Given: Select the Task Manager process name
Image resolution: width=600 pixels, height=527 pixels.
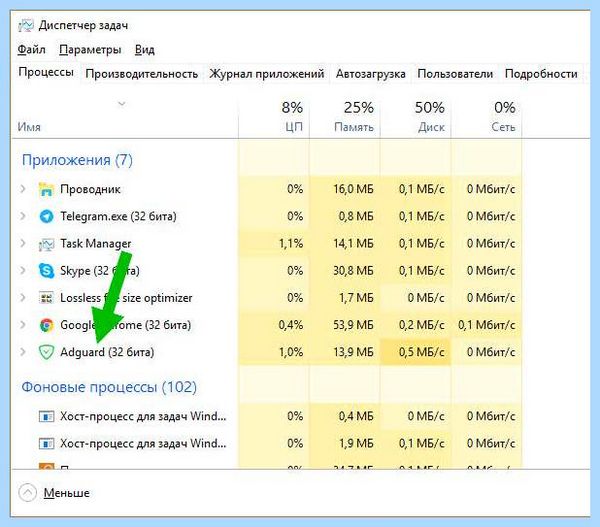Looking at the screenshot, I should 96,243.
